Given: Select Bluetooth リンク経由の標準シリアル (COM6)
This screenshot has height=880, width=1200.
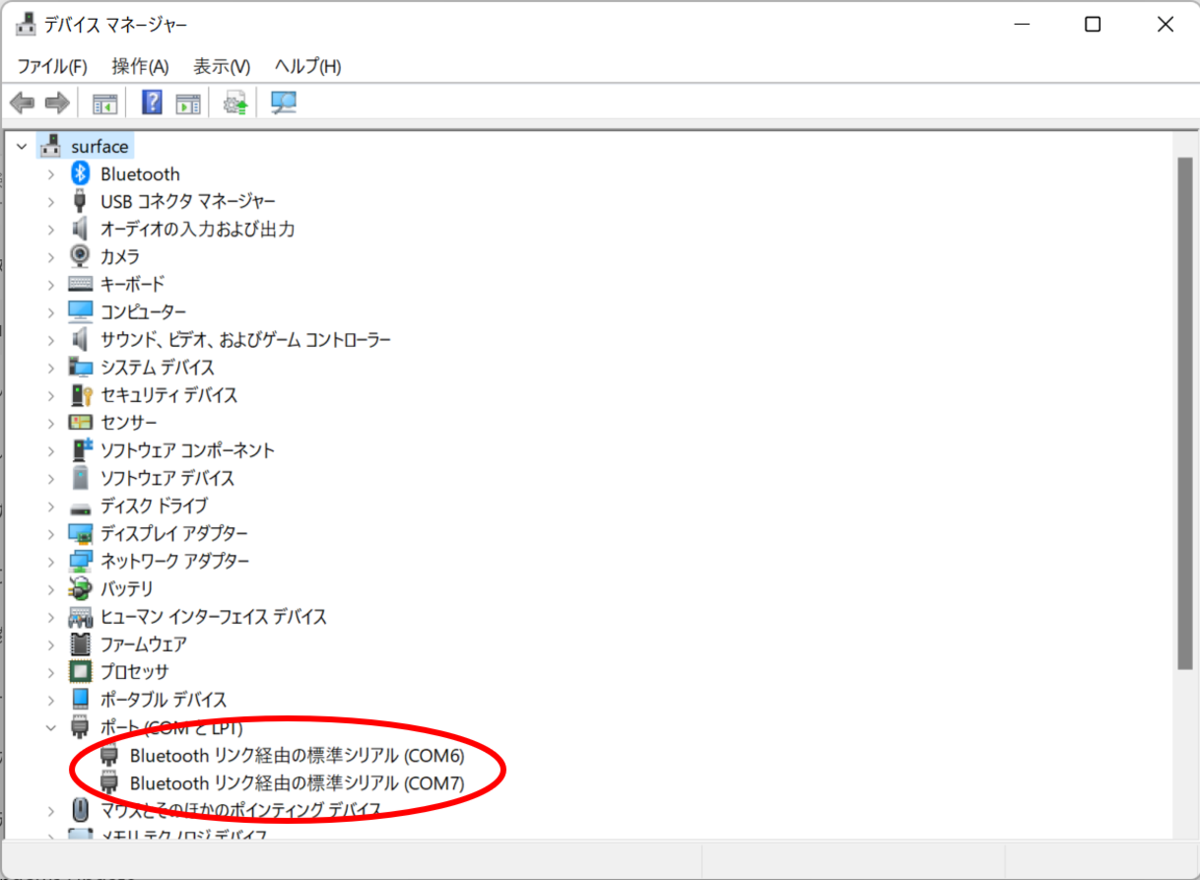Looking at the screenshot, I should 297,755.
